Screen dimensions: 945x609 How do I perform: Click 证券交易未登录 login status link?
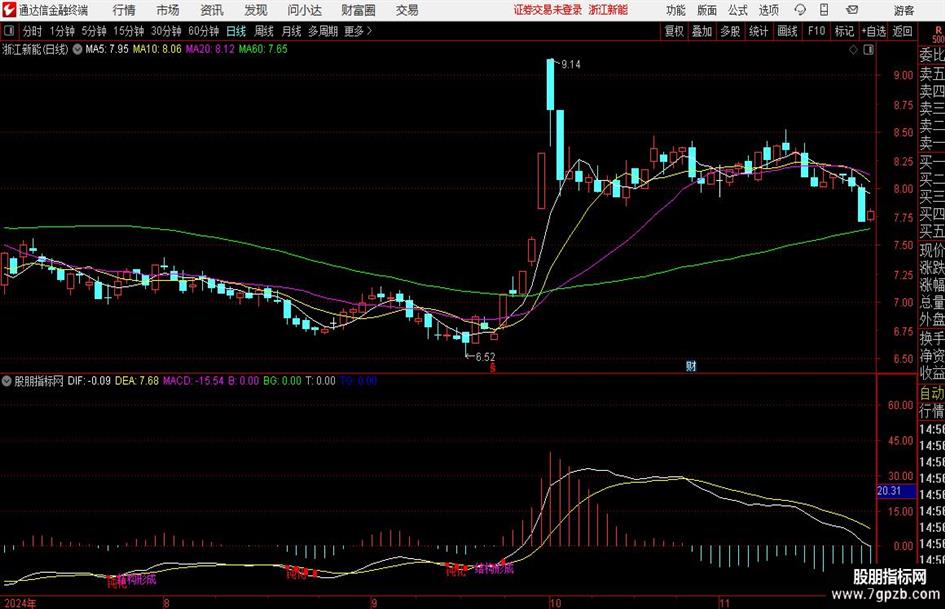pos(548,10)
